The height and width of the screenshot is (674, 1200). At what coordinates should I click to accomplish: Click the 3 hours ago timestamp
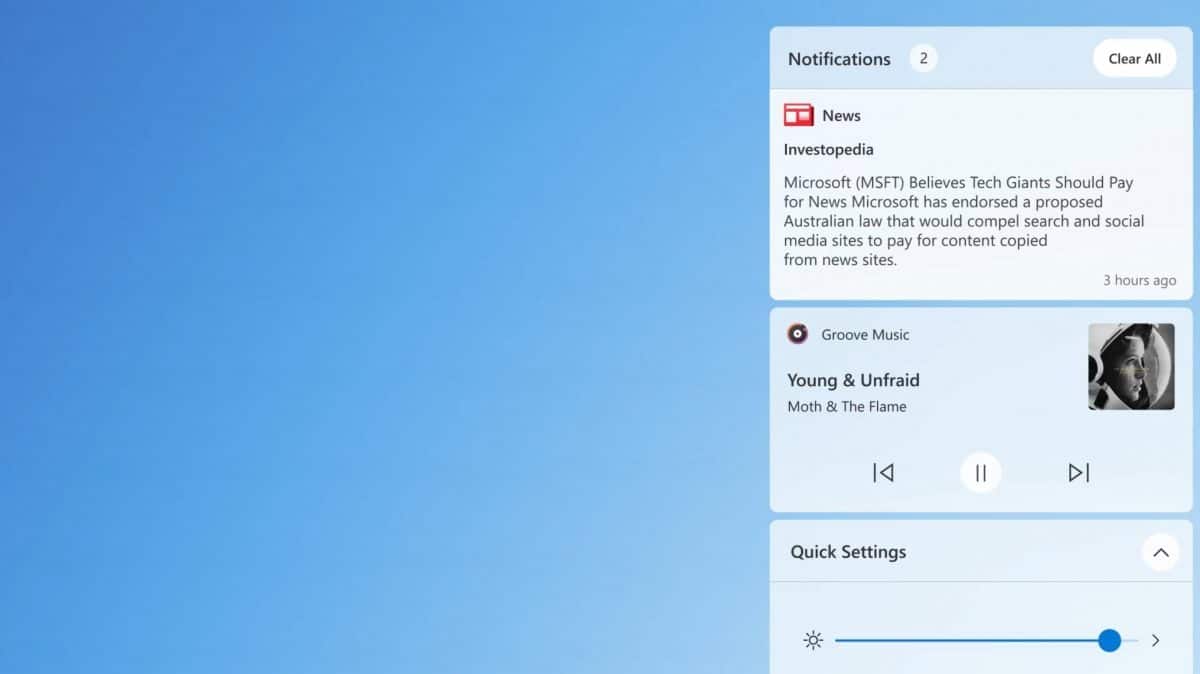1139,280
